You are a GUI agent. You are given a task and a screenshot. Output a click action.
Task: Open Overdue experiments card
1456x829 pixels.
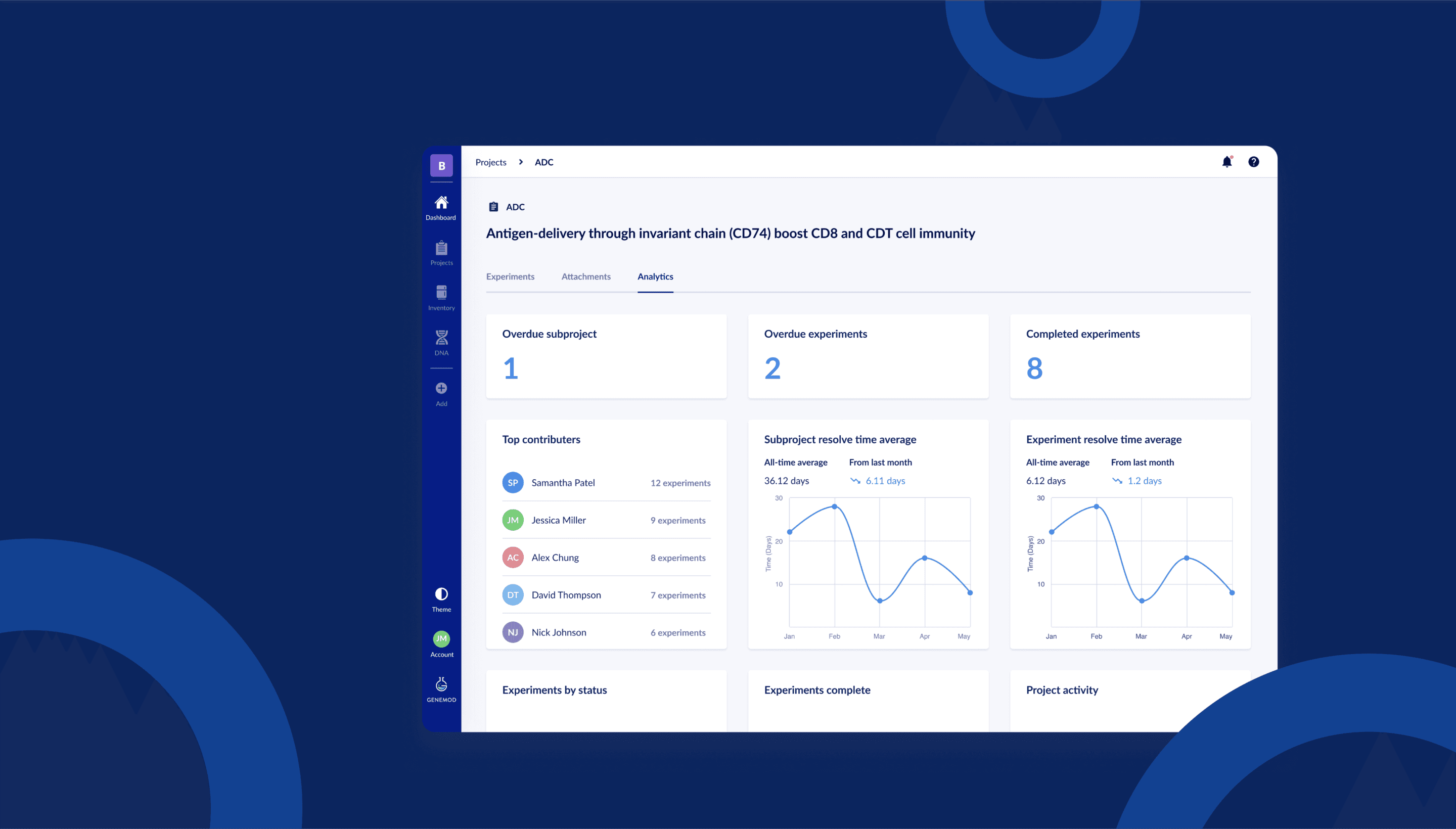tap(868, 356)
